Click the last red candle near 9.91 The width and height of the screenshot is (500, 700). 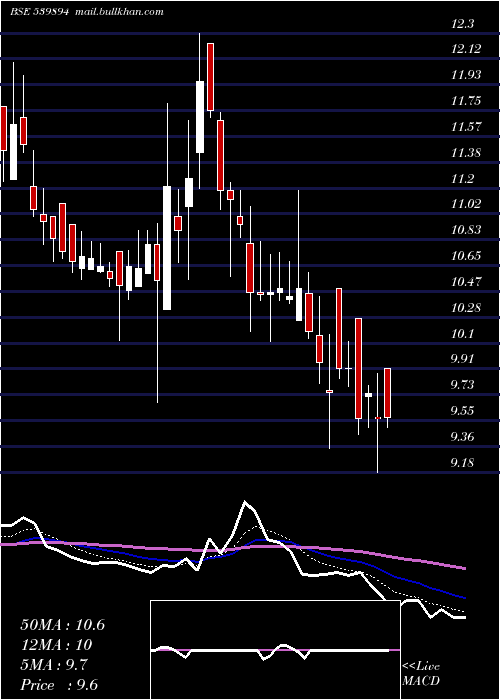pyautogui.click(x=388, y=393)
